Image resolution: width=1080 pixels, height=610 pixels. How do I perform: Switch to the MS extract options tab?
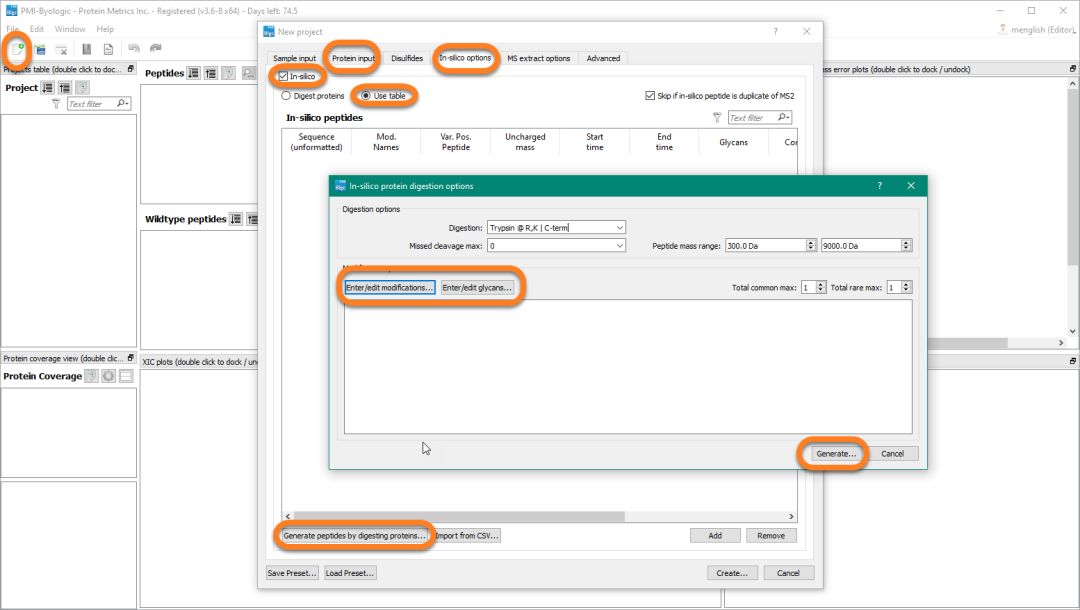pos(538,58)
